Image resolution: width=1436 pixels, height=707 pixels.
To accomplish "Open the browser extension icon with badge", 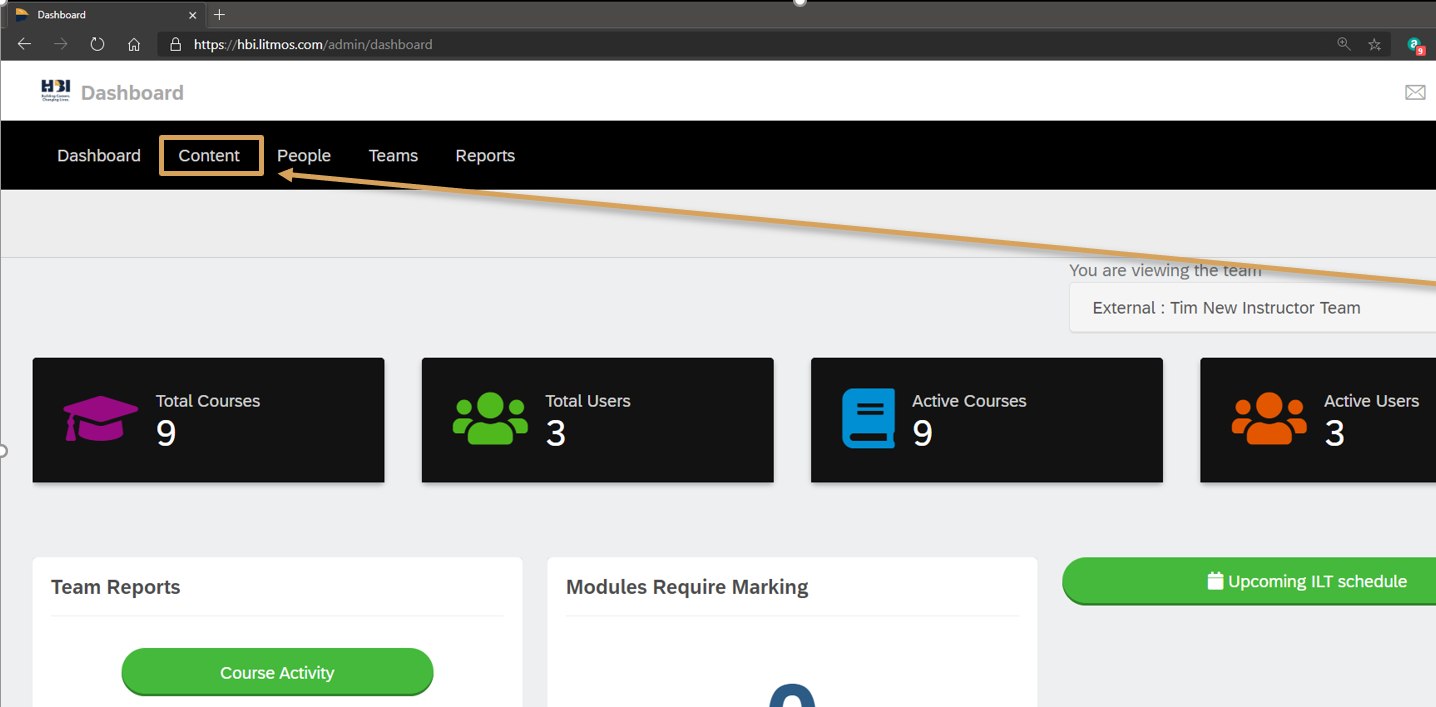I will [1415, 45].
